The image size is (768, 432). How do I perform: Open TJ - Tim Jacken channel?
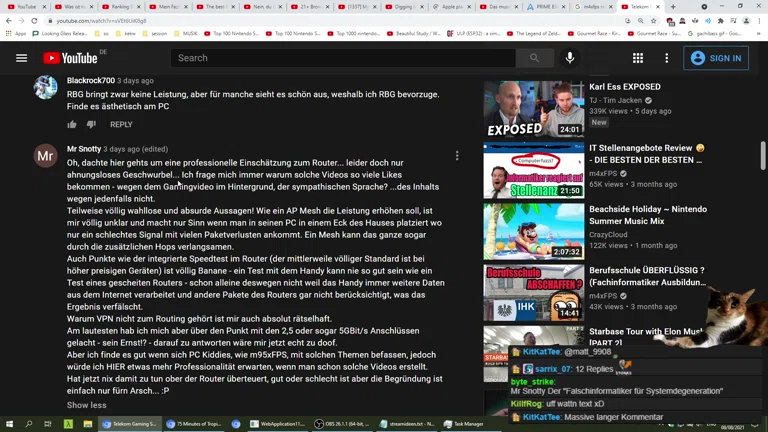point(615,100)
